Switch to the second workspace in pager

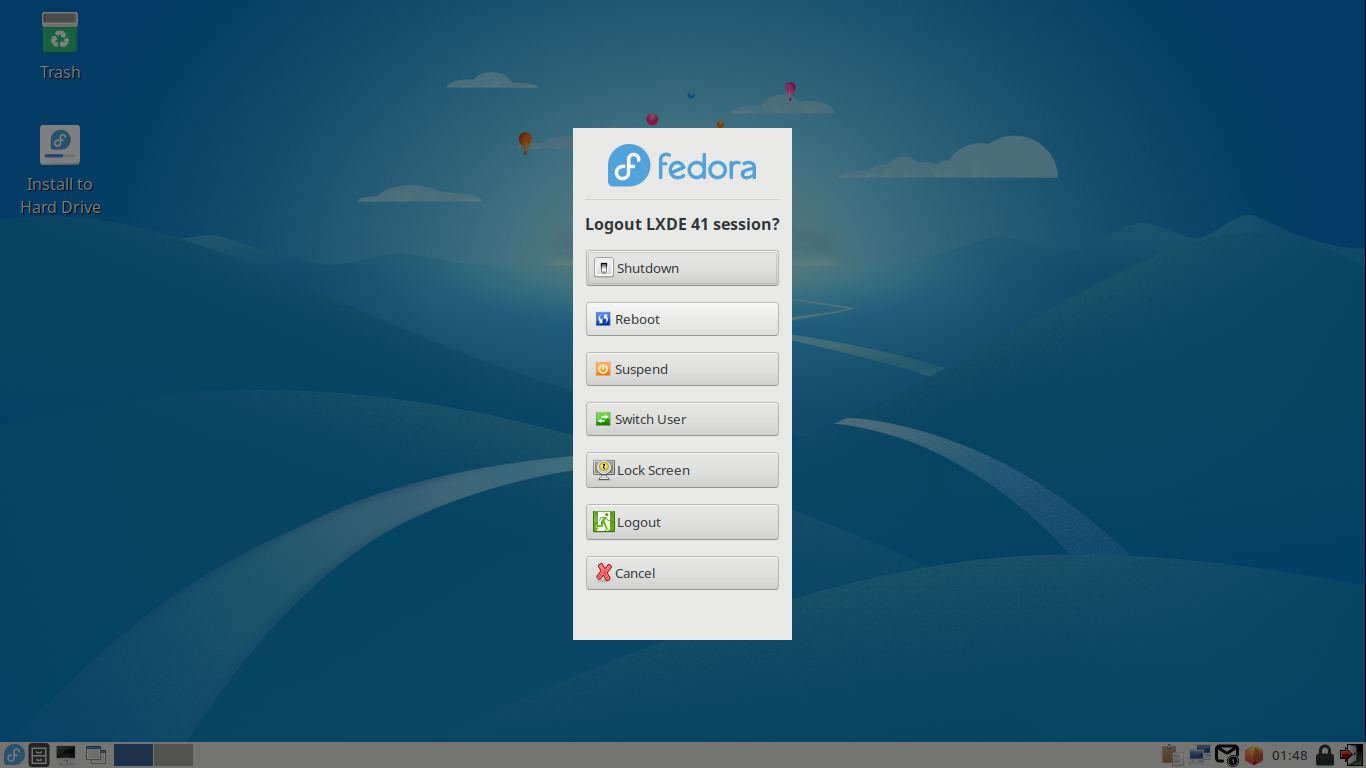[x=173, y=755]
